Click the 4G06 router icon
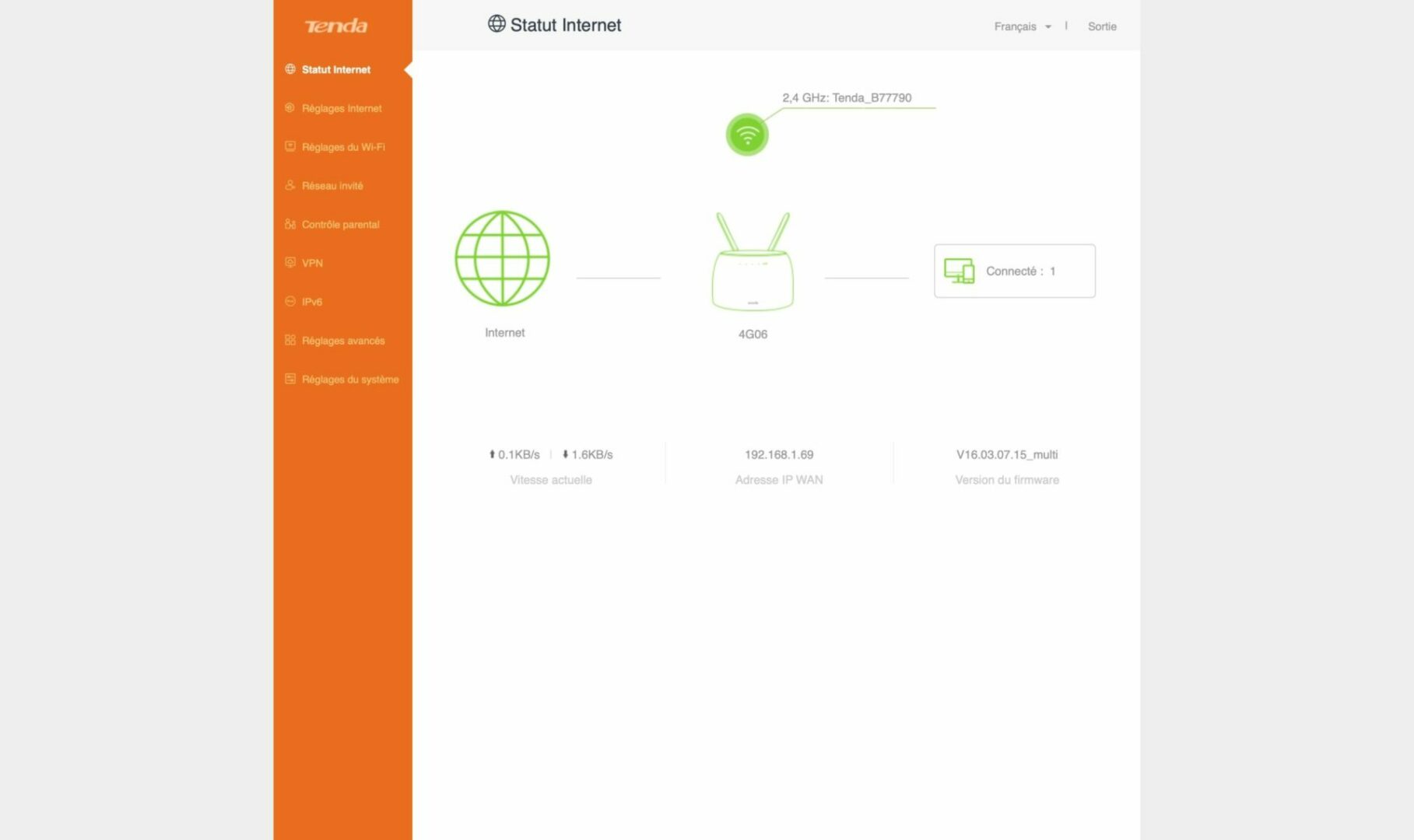 [753, 263]
